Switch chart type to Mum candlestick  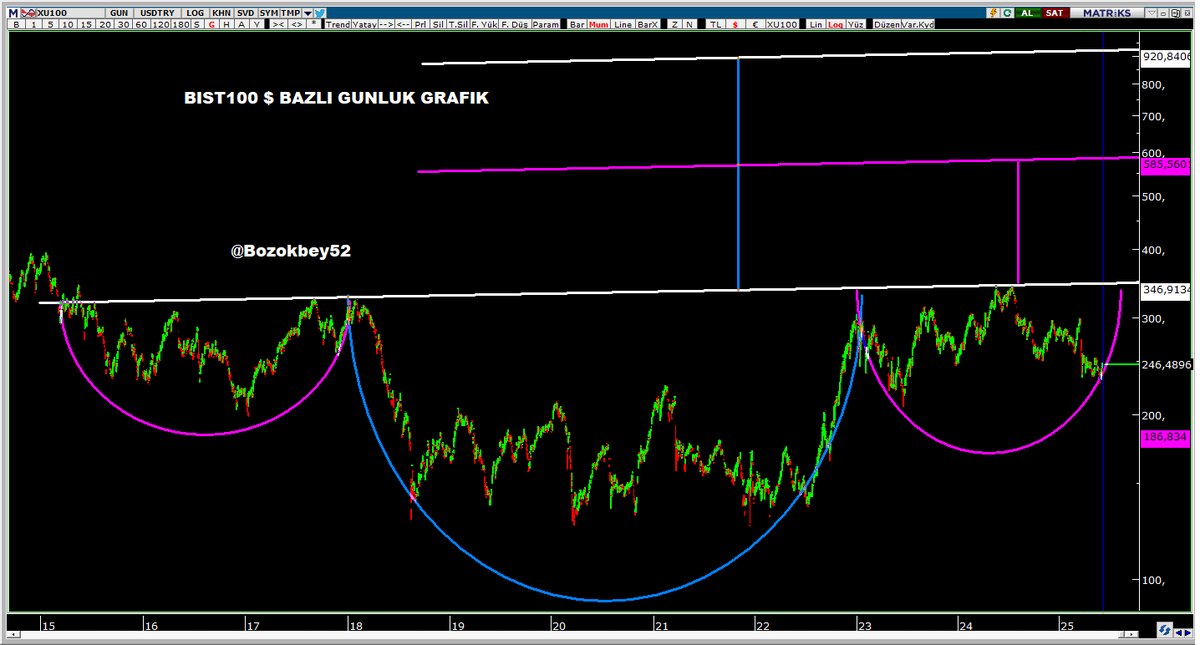tap(598, 24)
